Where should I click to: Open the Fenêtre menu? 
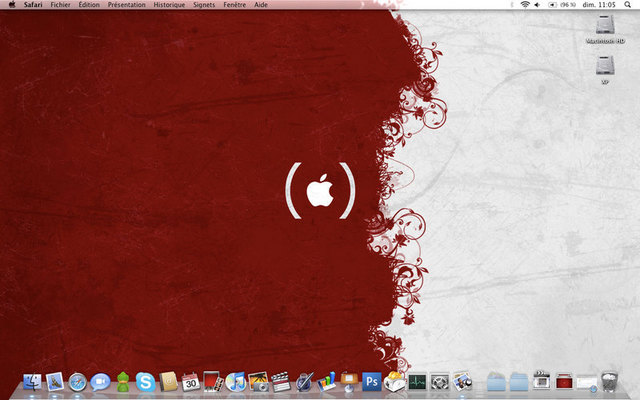coord(235,5)
